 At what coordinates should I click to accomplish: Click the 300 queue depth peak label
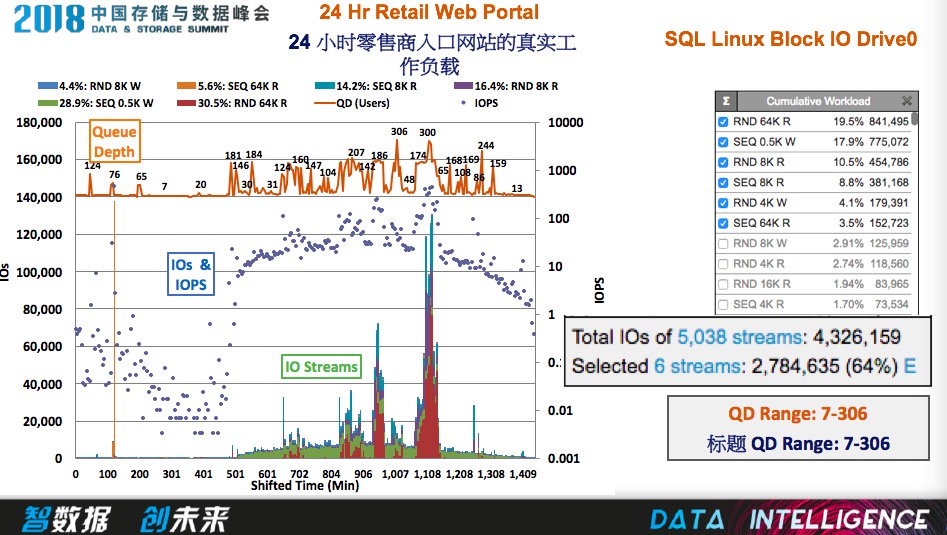point(427,133)
